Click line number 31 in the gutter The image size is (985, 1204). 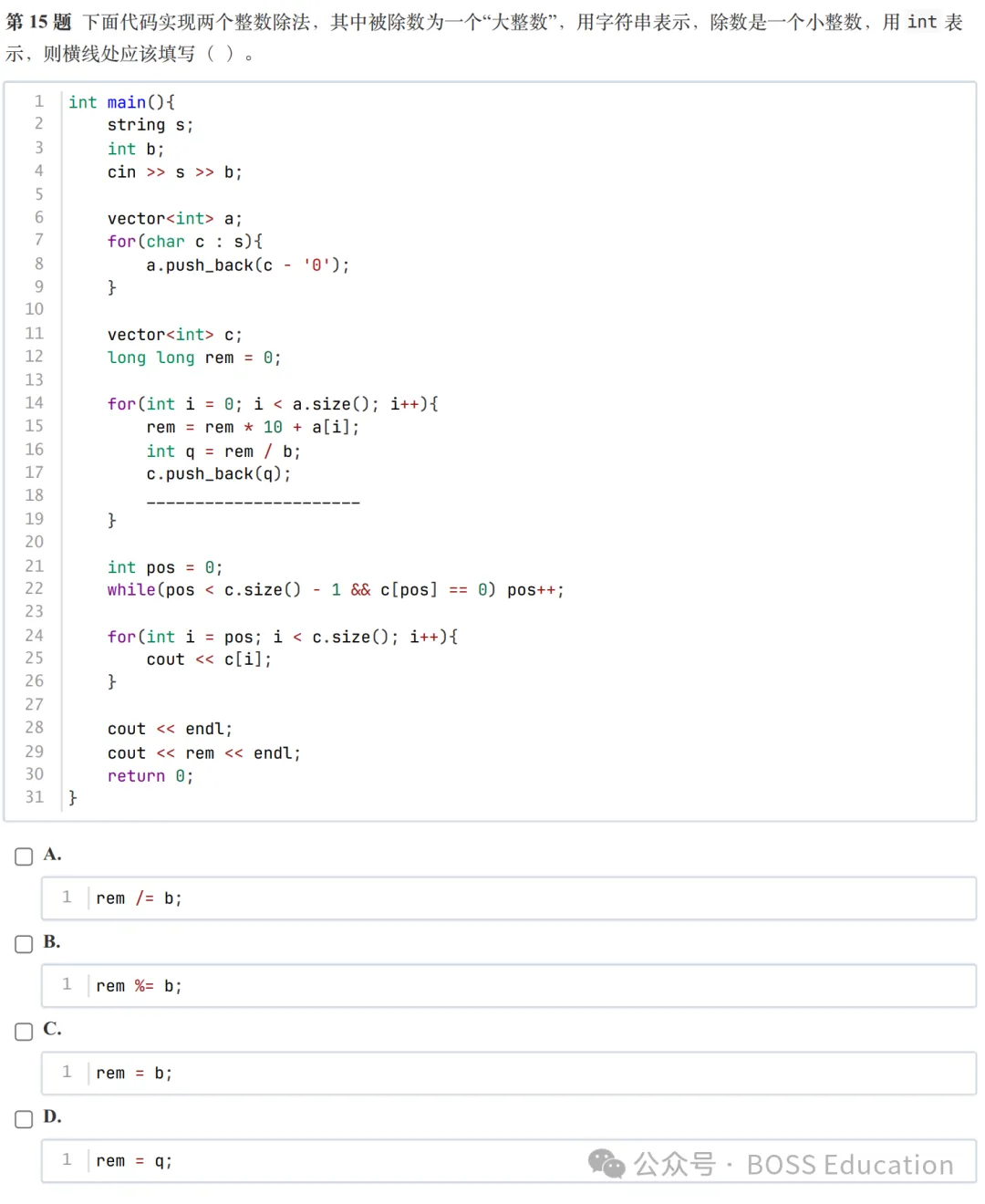(x=35, y=797)
